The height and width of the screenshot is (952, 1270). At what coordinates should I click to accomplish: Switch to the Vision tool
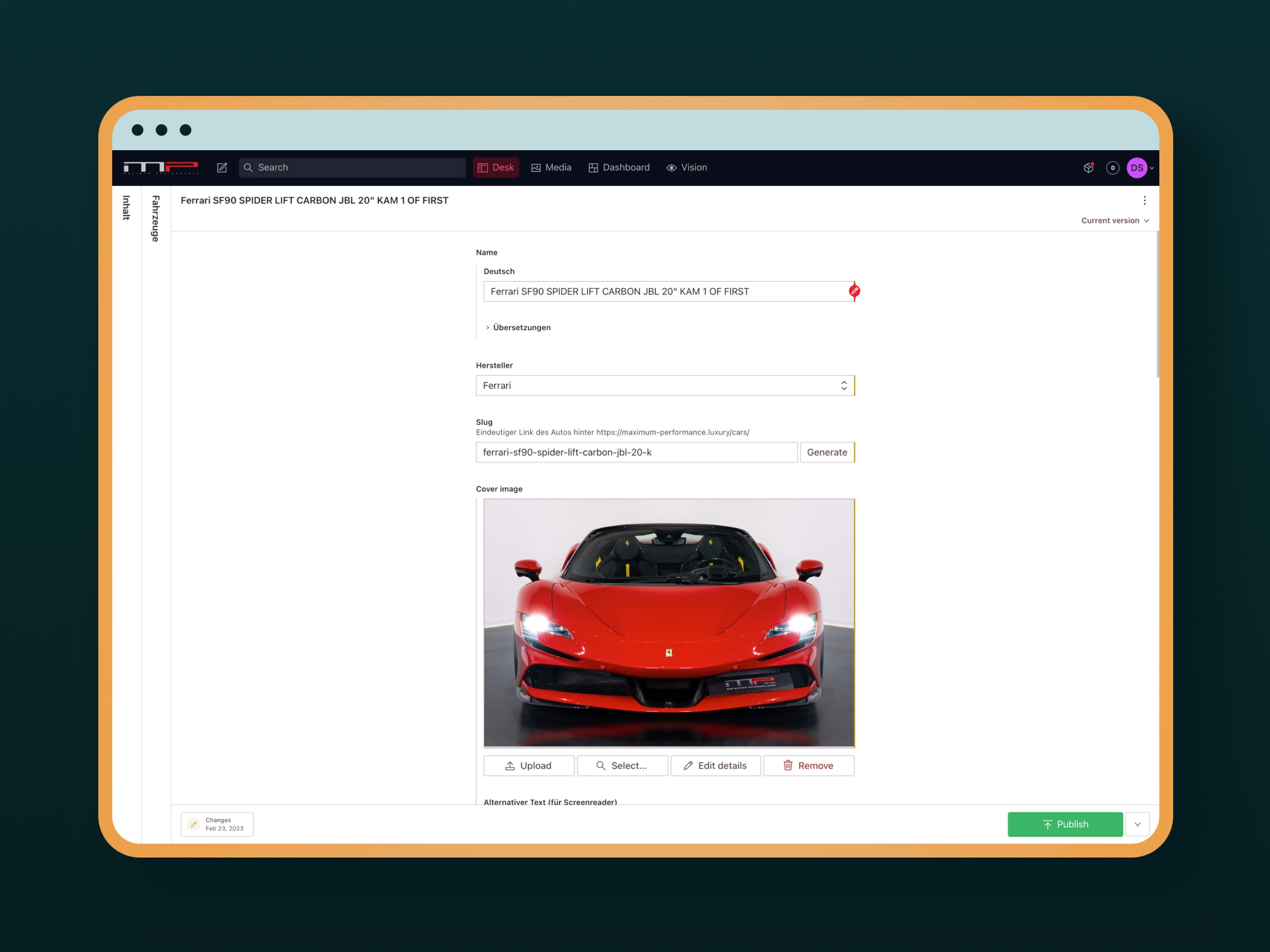687,168
